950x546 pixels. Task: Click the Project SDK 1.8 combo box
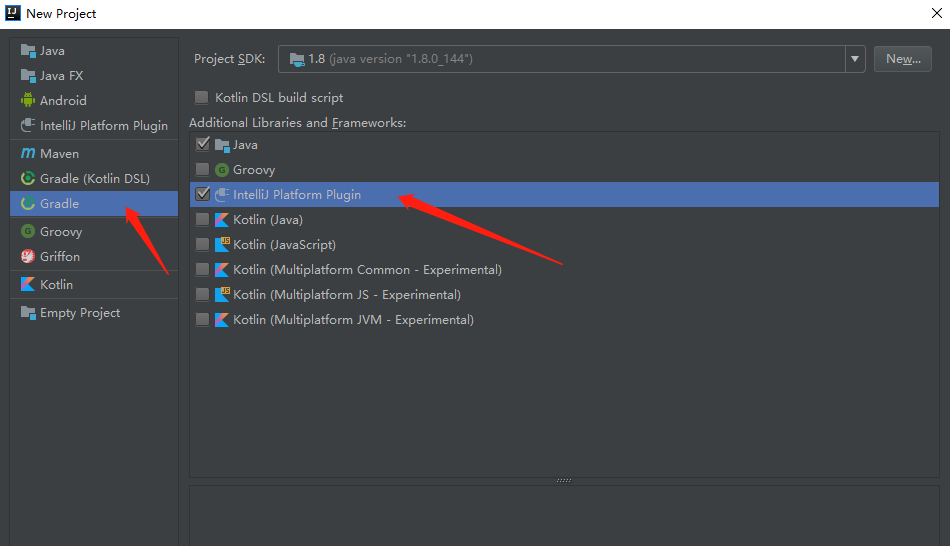(571, 59)
